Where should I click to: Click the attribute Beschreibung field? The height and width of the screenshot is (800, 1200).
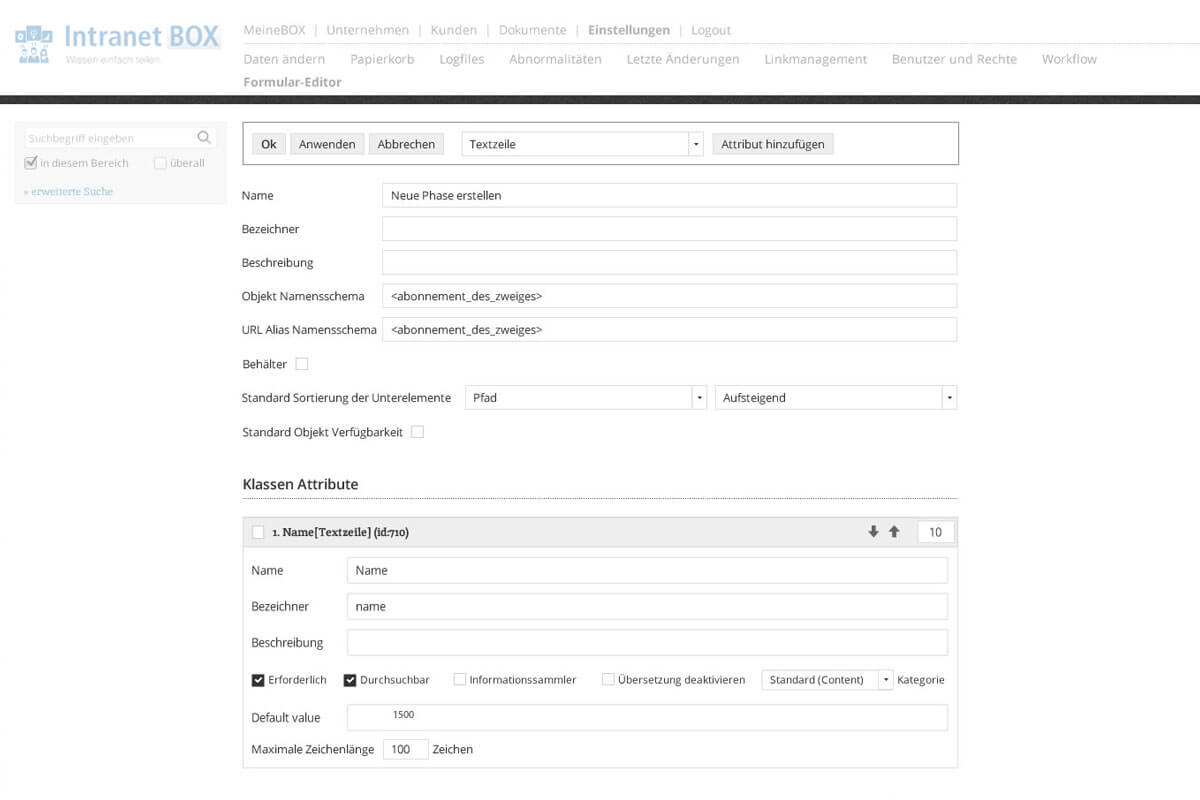(x=647, y=642)
